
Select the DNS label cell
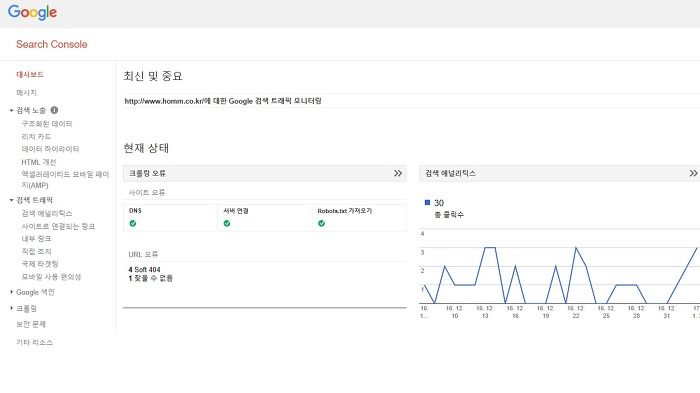pyautogui.click(x=135, y=211)
